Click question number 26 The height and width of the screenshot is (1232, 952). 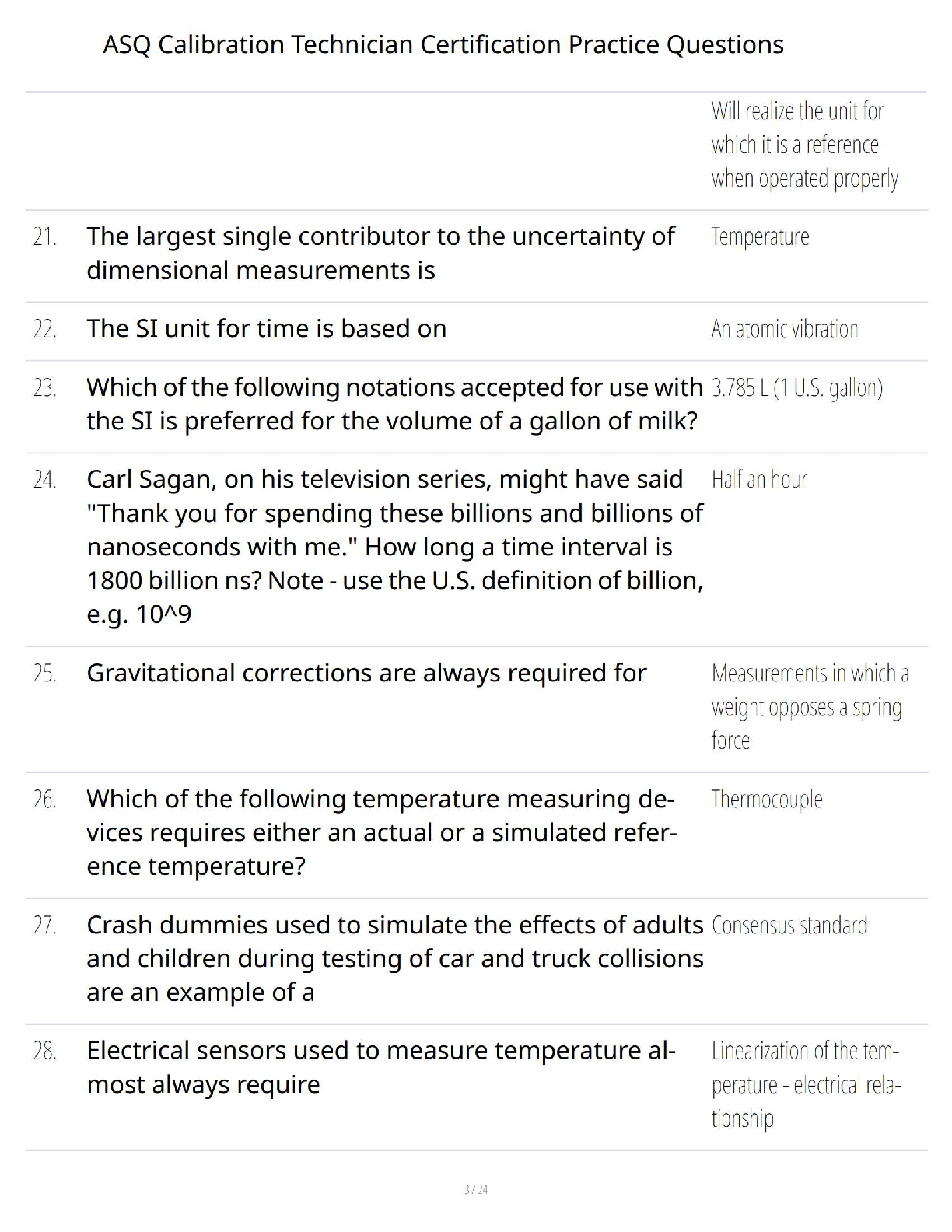pos(45,799)
